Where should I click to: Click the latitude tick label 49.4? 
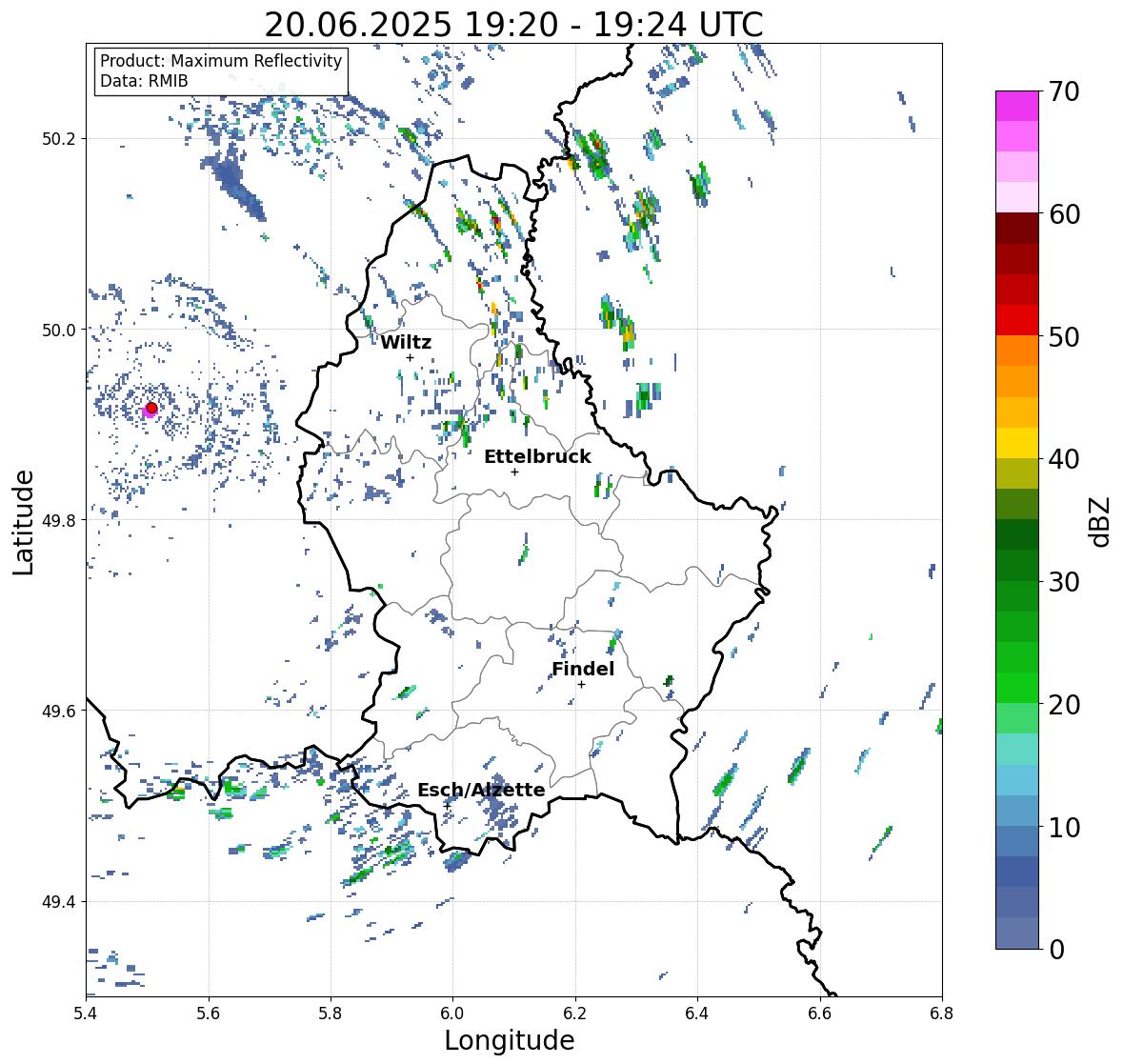[58, 902]
